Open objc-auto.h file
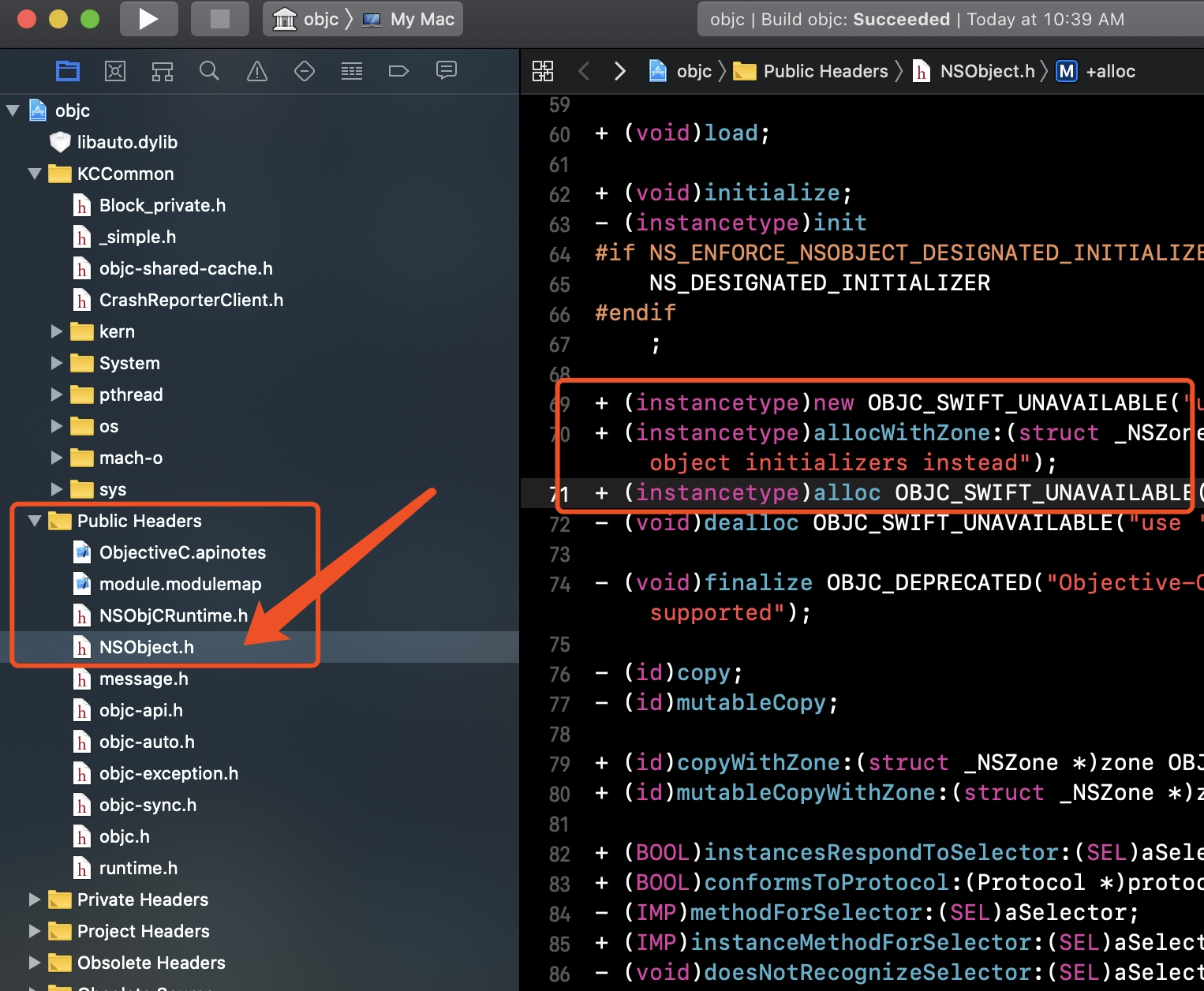Viewport: 1204px width, 991px height. pos(260,742)
